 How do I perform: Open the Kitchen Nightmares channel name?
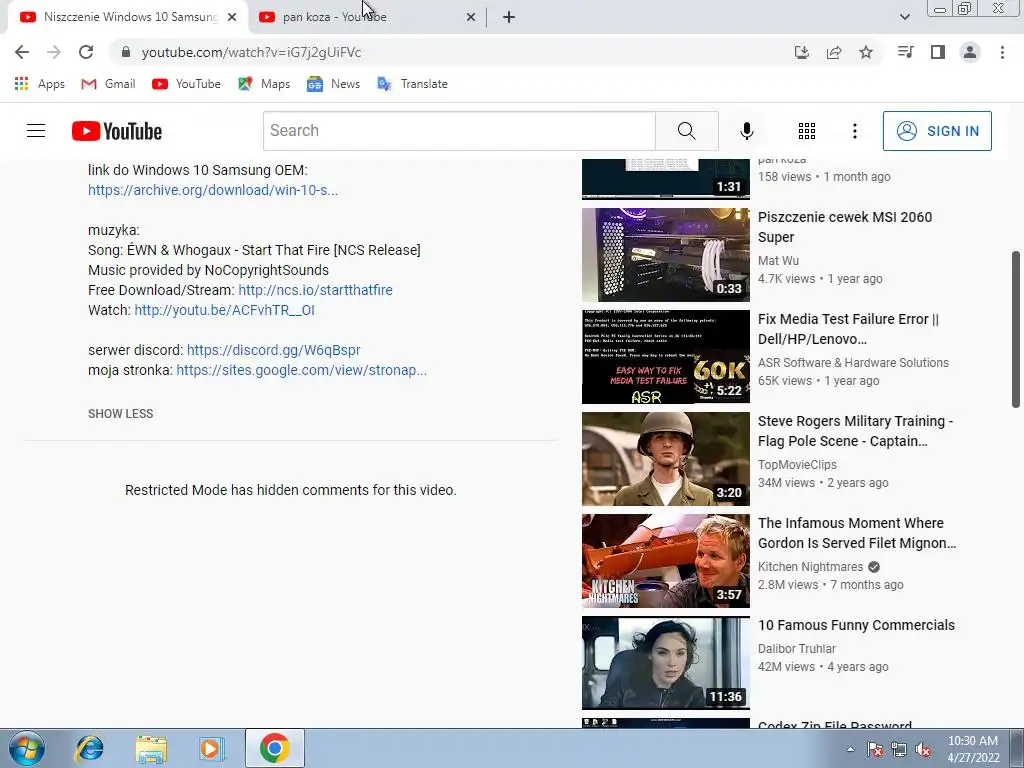pos(810,567)
